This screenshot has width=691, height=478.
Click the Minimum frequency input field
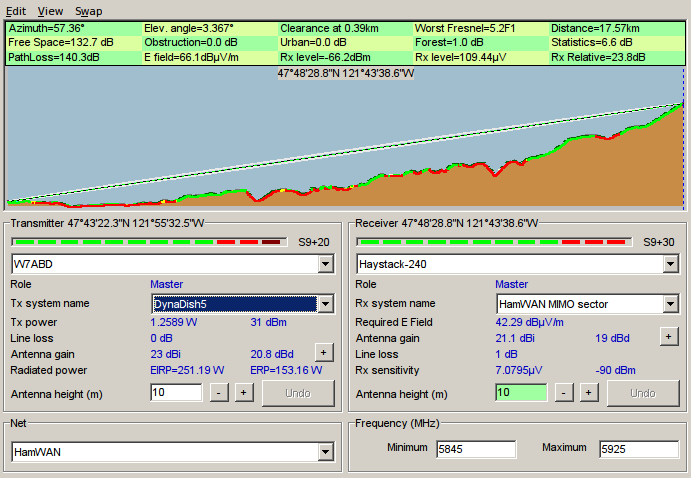[x=476, y=449]
